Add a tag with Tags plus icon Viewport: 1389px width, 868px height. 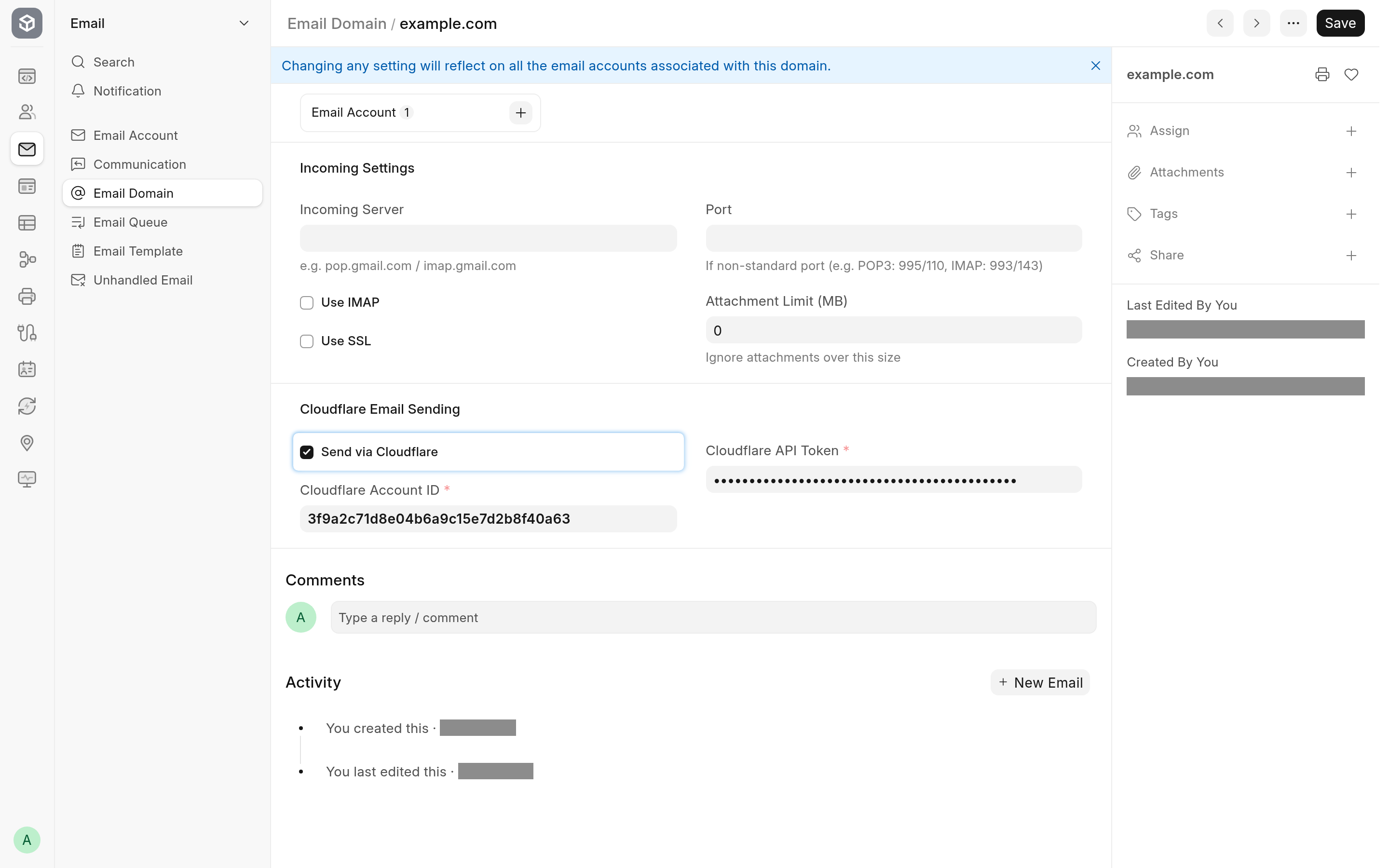(x=1351, y=214)
